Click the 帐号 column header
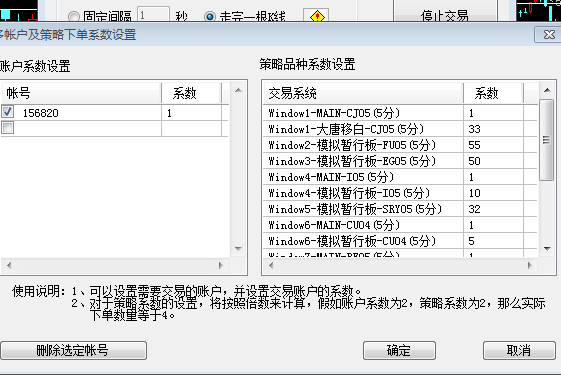561x375 pixels. (82, 93)
